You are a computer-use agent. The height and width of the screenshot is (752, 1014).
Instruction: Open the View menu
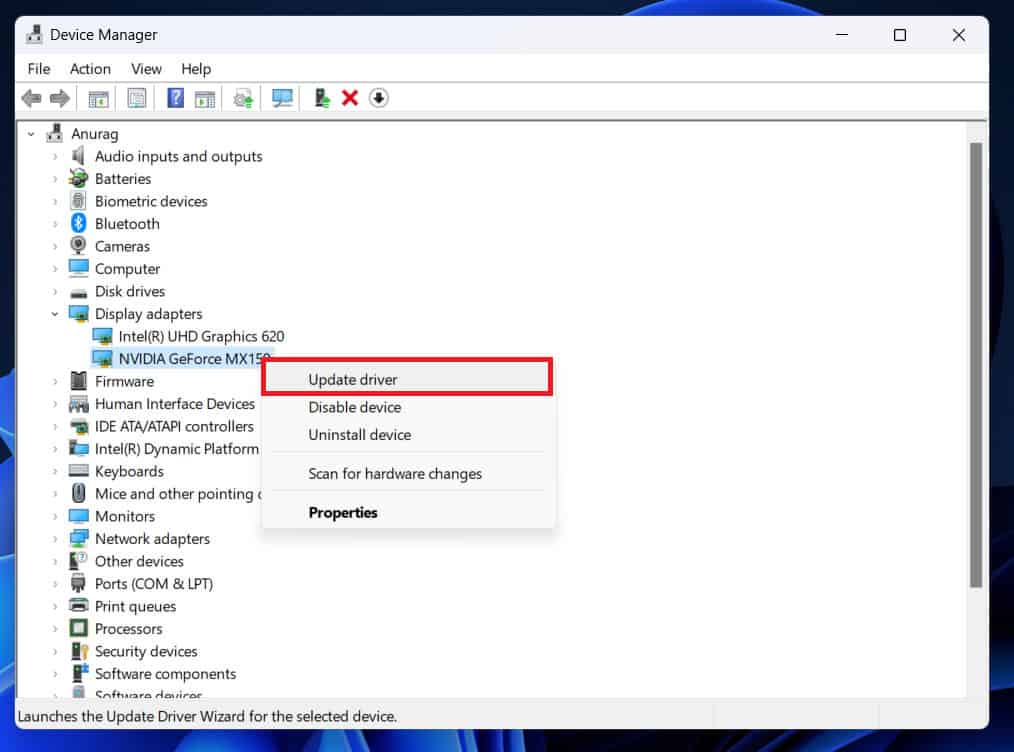pyautogui.click(x=146, y=69)
